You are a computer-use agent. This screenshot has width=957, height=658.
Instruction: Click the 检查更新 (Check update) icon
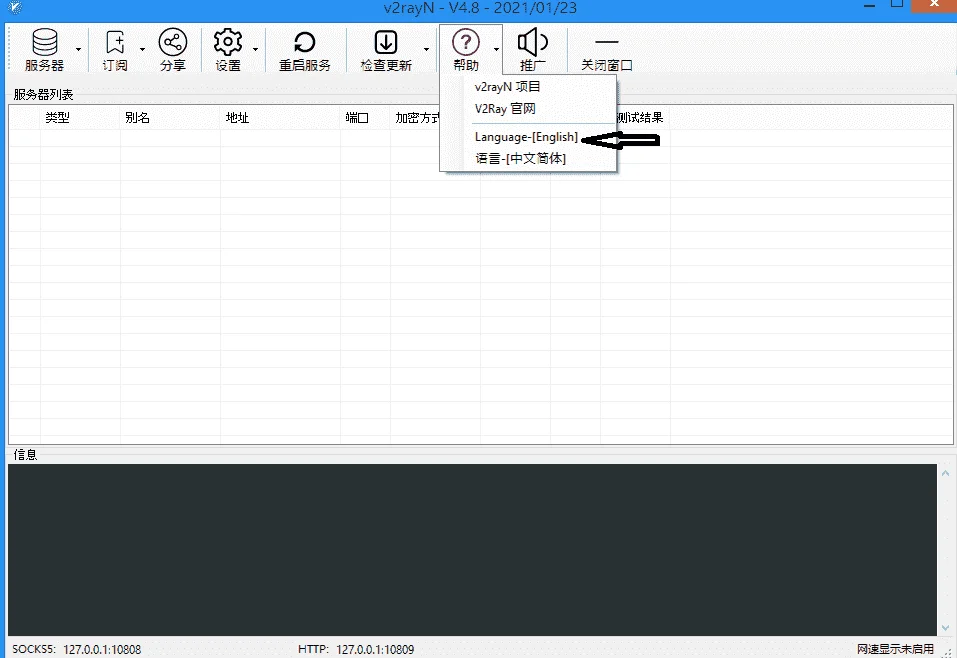click(x=386, y=49)
